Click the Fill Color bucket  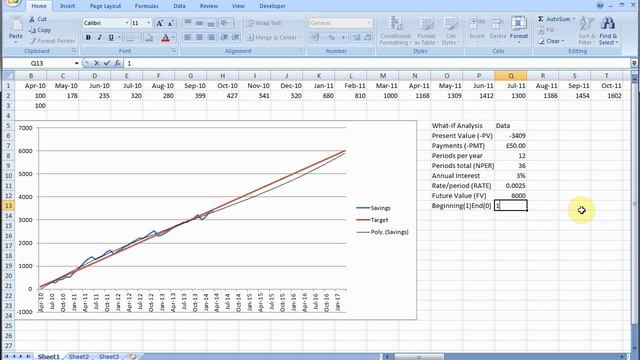[x=149, y=38]
